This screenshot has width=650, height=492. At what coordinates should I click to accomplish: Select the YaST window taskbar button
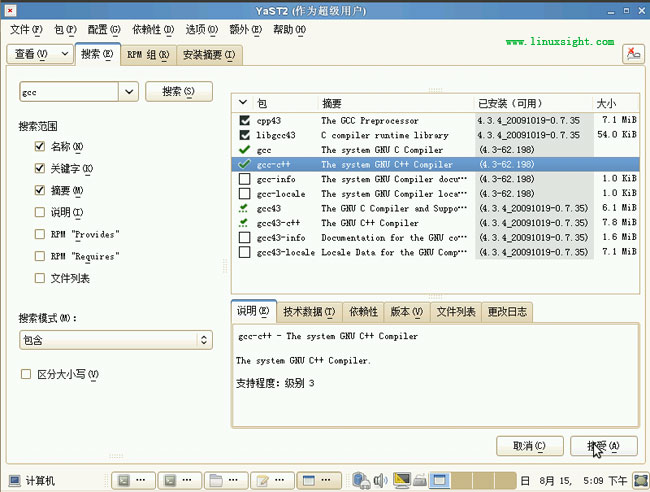coord(319,480)
